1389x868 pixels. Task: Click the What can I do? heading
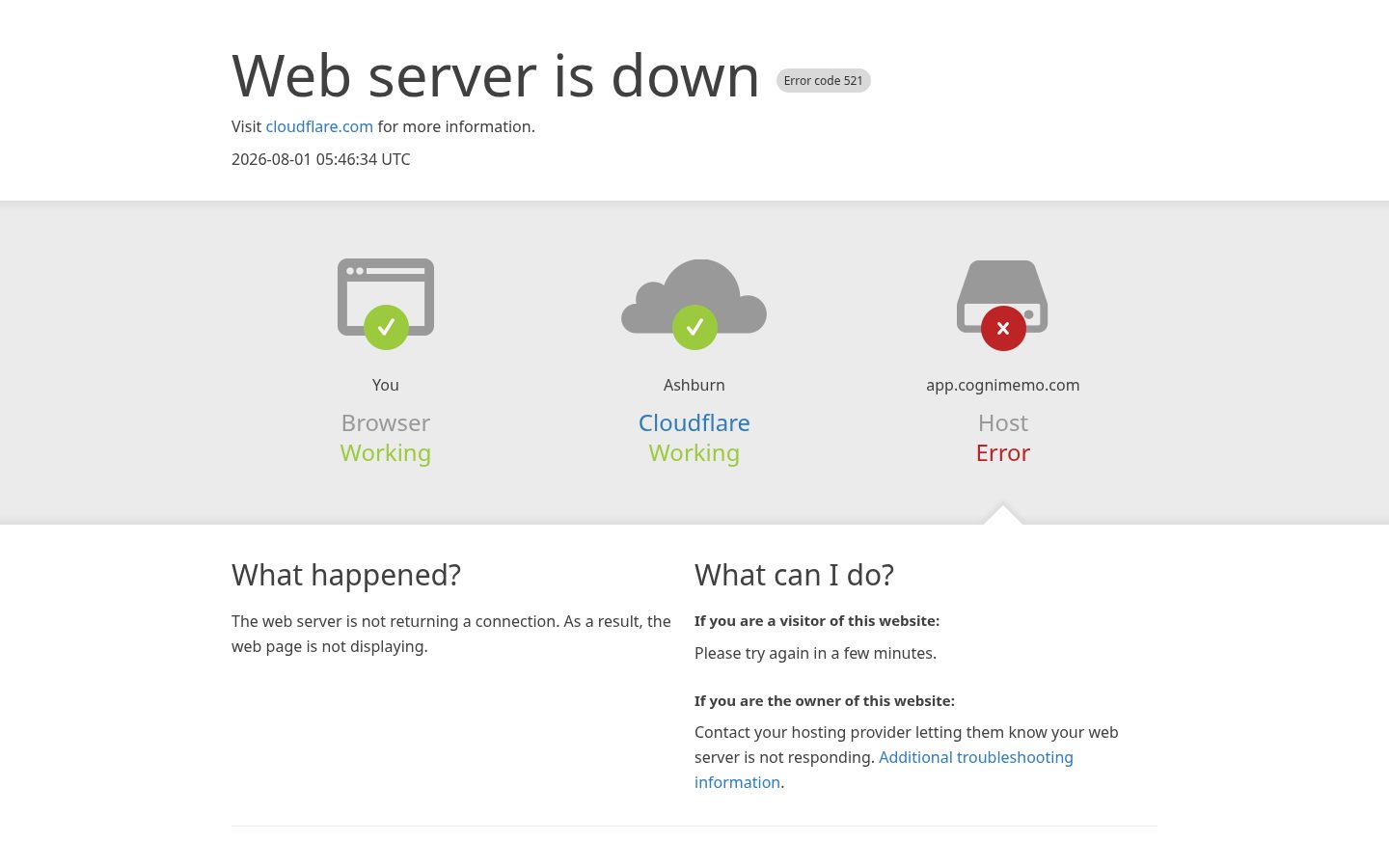(794, 575)
